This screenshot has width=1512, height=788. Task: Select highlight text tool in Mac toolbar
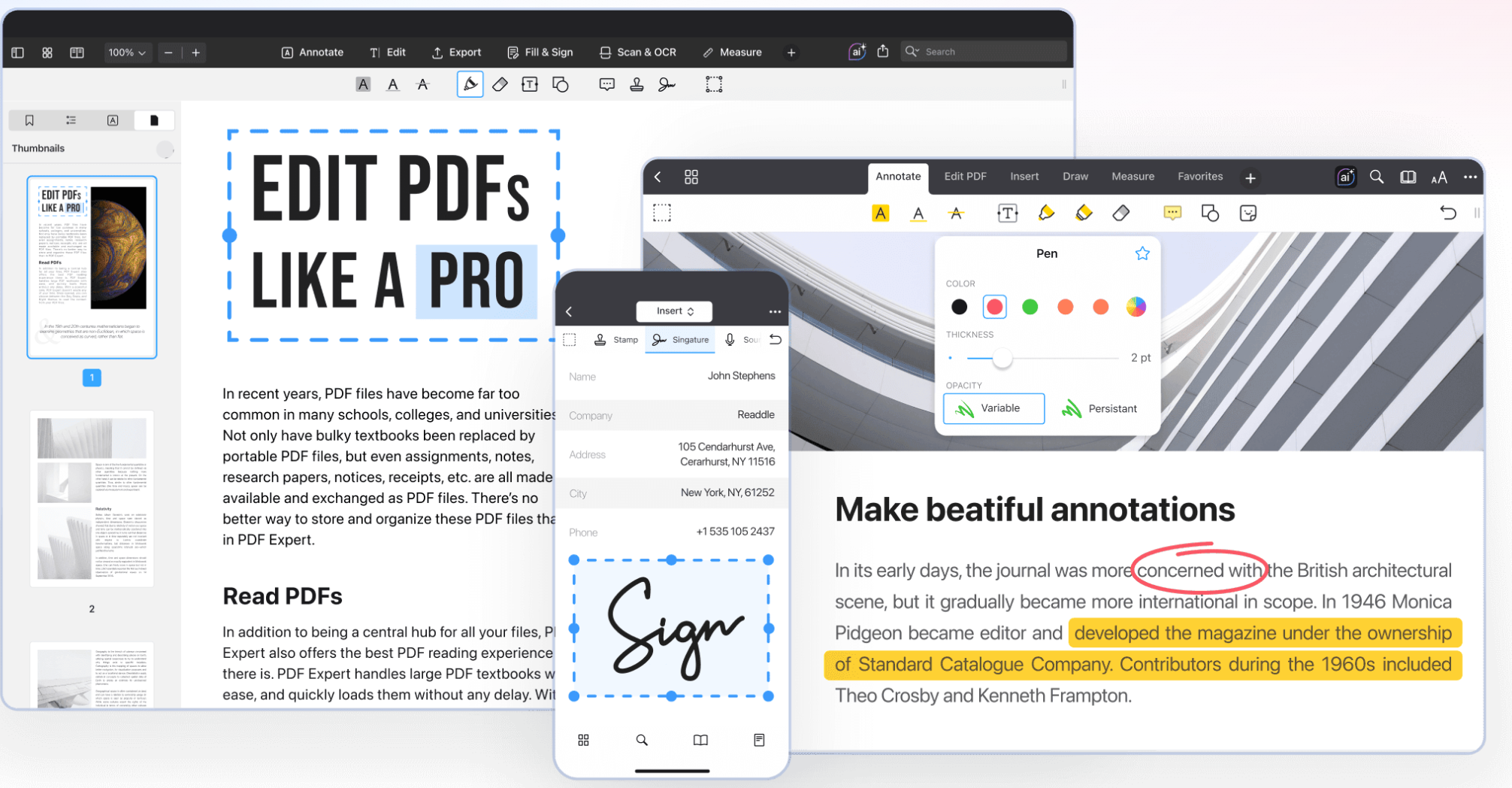click(363, 85)
